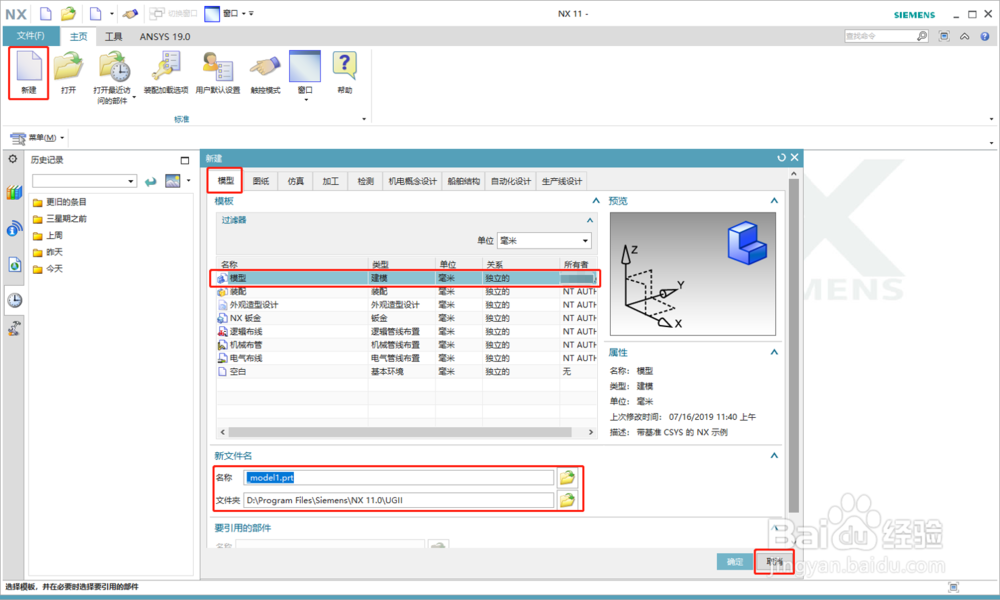Select the 图纸 drawing tab
This screenshot has width=1000, height=600.
[x=261, y=181]
